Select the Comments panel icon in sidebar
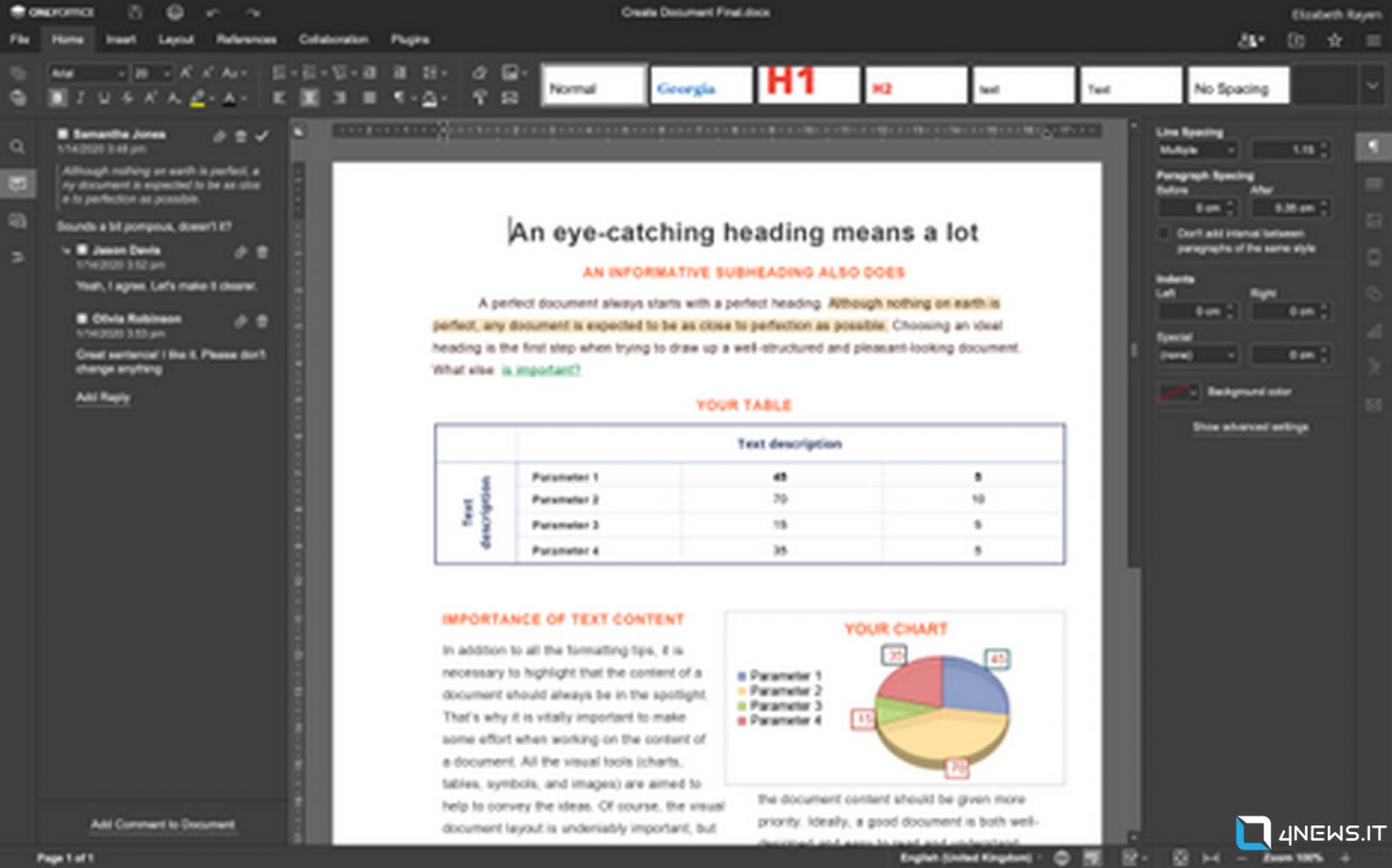Viewport: 1392px width, 868px height. [x=18, y=182]
